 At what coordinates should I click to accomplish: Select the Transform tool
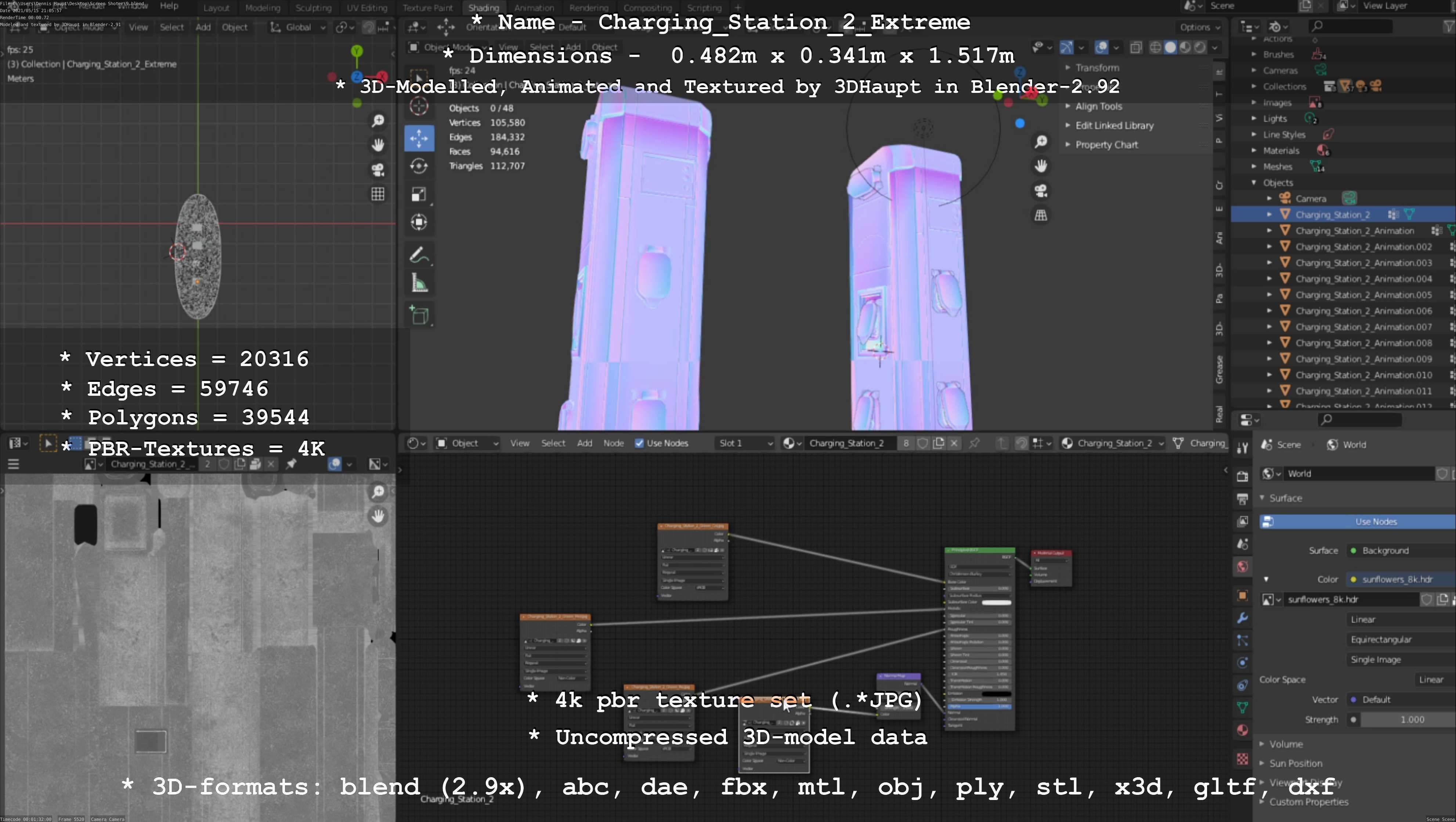[x=419, y=222]
